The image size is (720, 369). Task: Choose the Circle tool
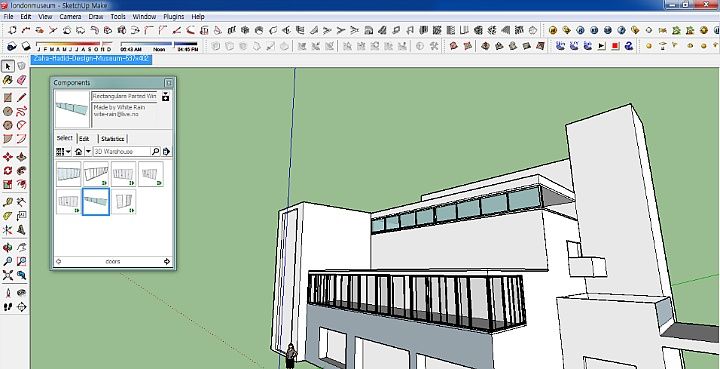(8, 111)
